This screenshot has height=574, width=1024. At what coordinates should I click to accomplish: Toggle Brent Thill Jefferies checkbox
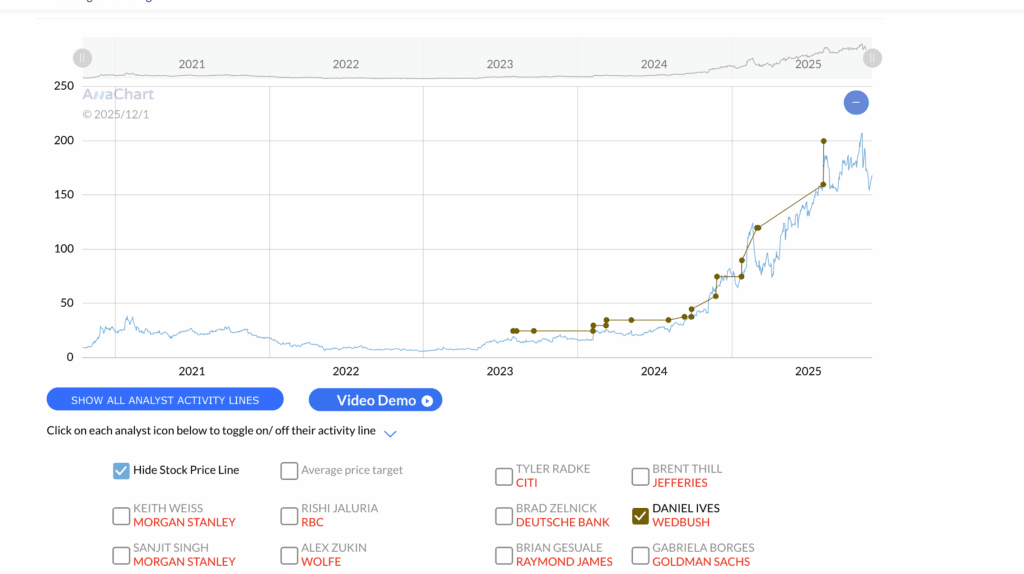point(640,476)
